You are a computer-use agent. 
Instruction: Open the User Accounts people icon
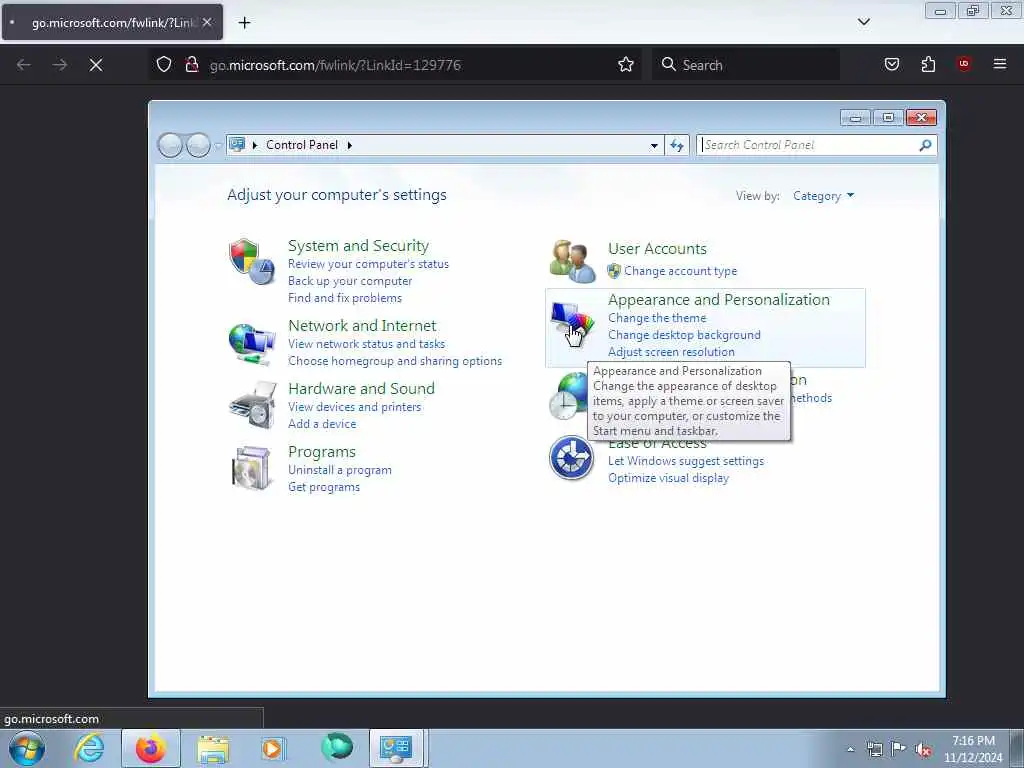click(572, 261)
